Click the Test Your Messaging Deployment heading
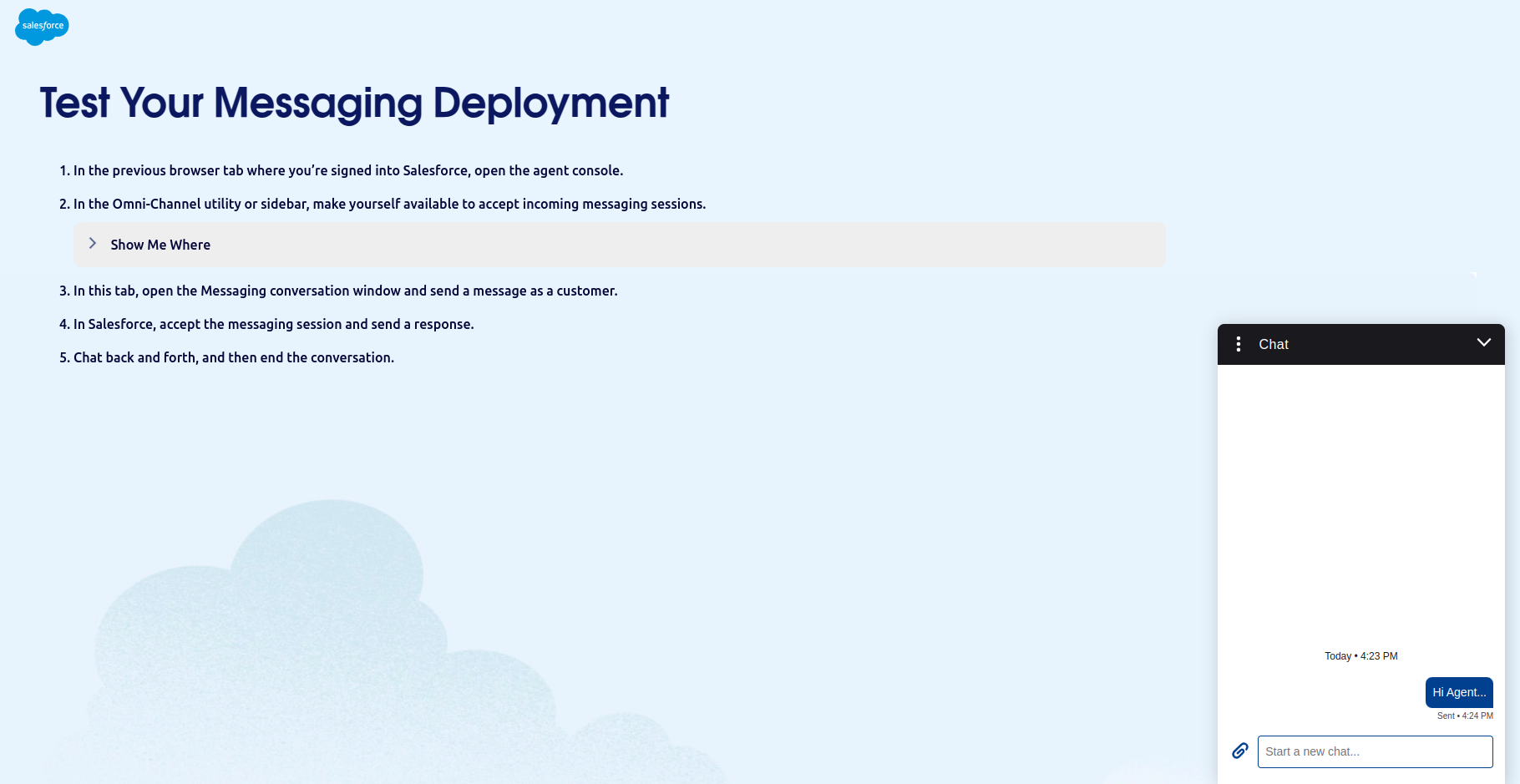 click(x=354, y=104)
